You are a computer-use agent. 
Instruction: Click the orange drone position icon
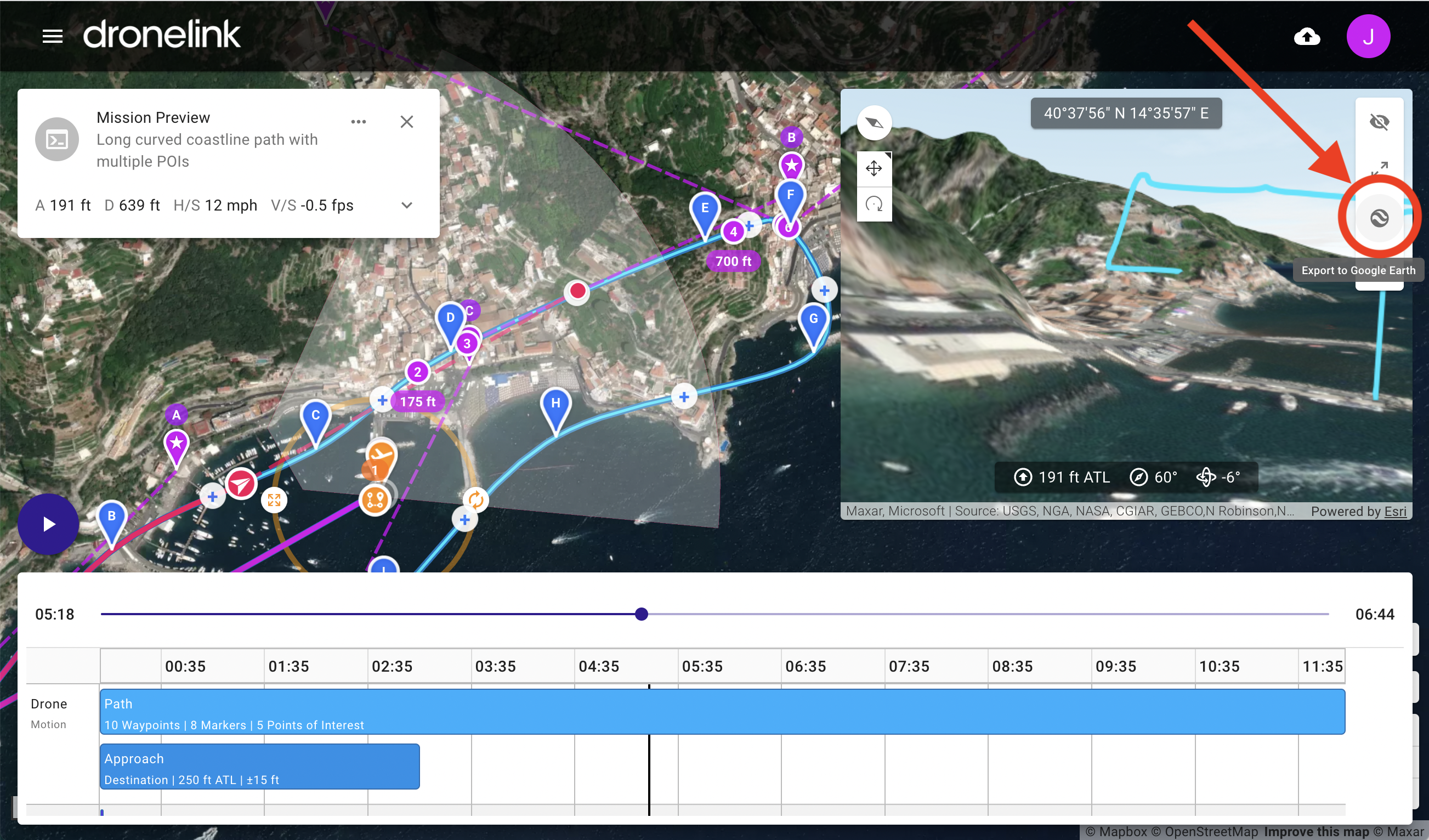(381, 456)
